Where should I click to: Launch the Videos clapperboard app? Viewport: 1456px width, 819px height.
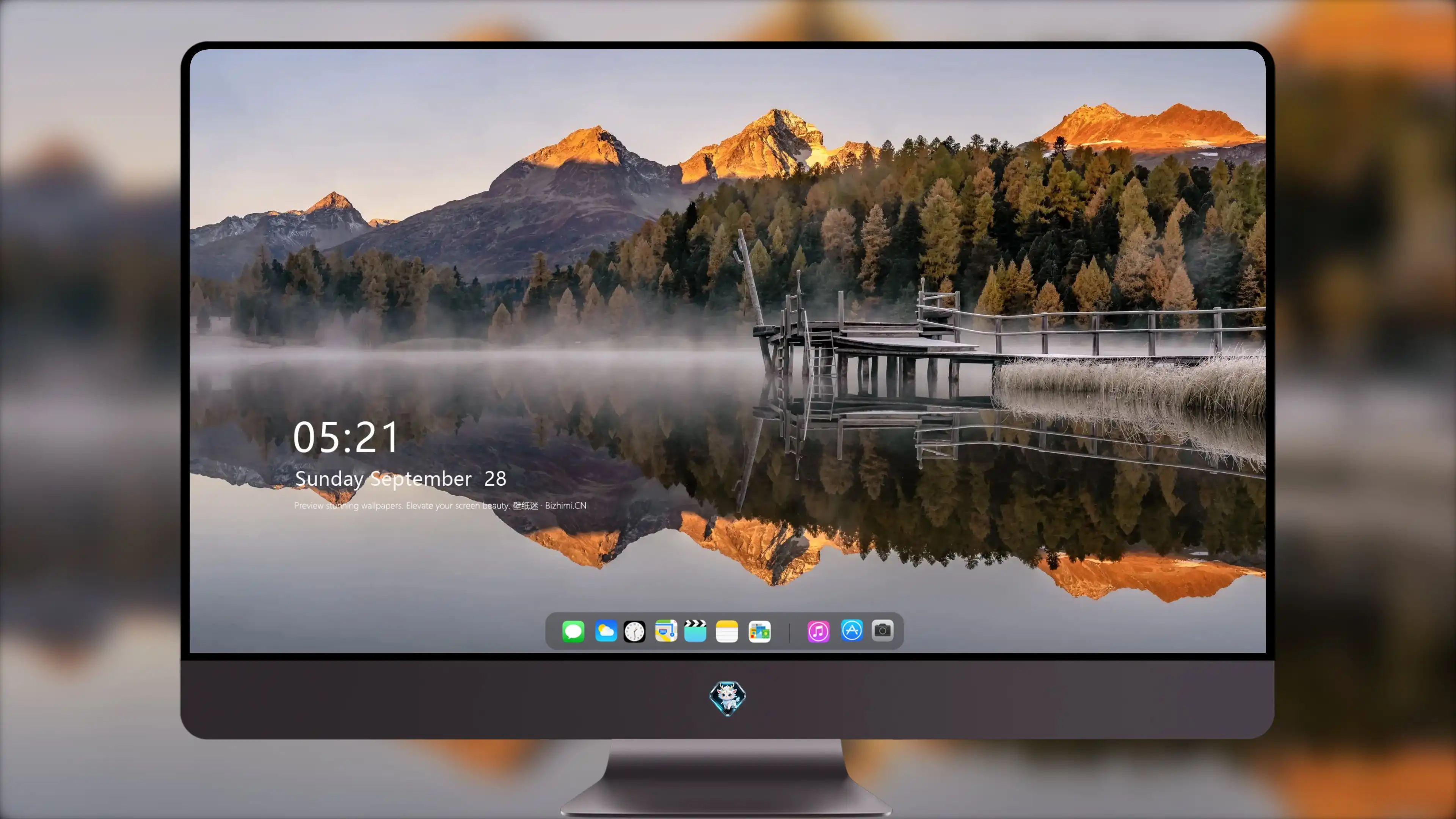click(695, 631)
